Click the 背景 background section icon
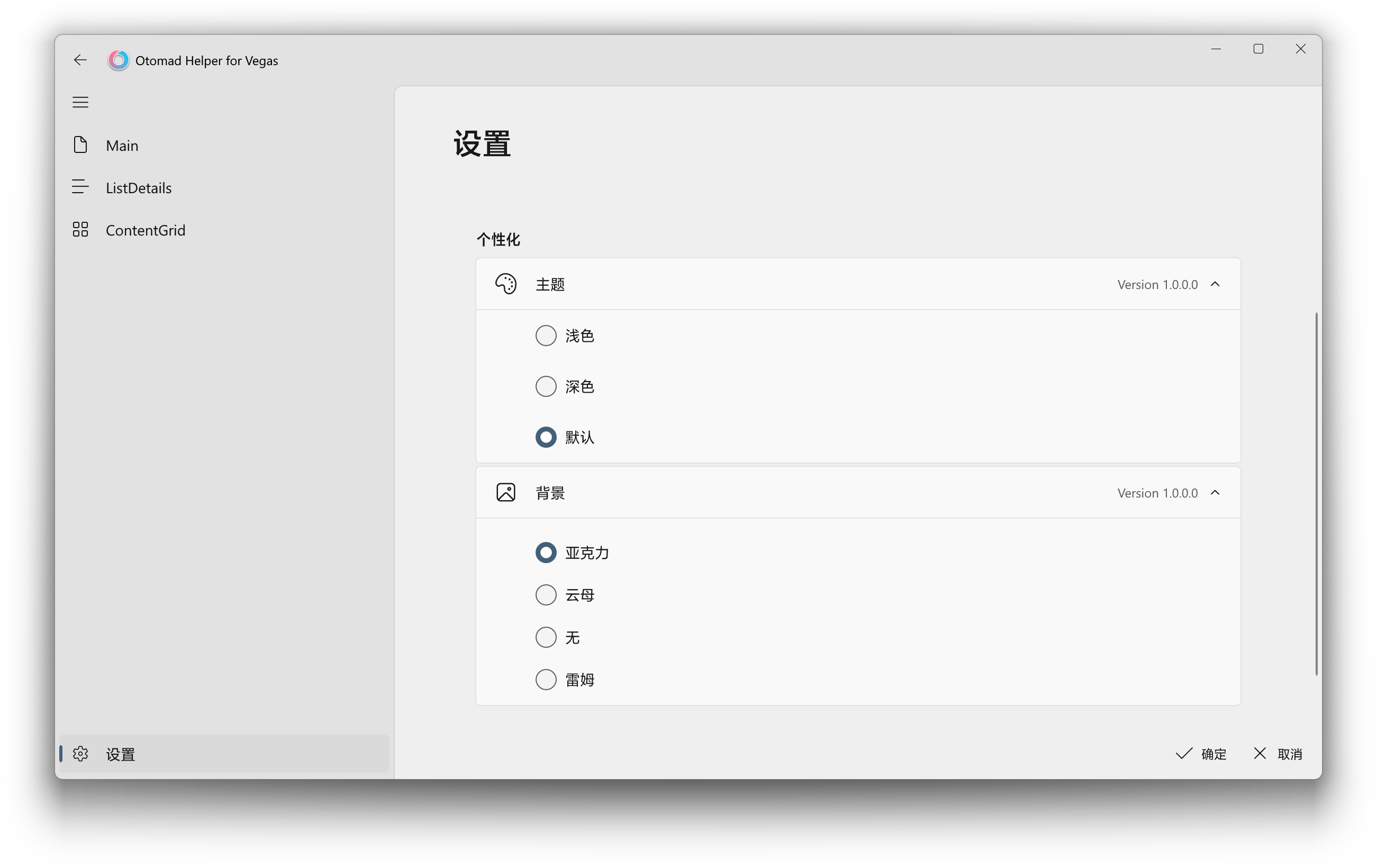 (x=505, y=492)
